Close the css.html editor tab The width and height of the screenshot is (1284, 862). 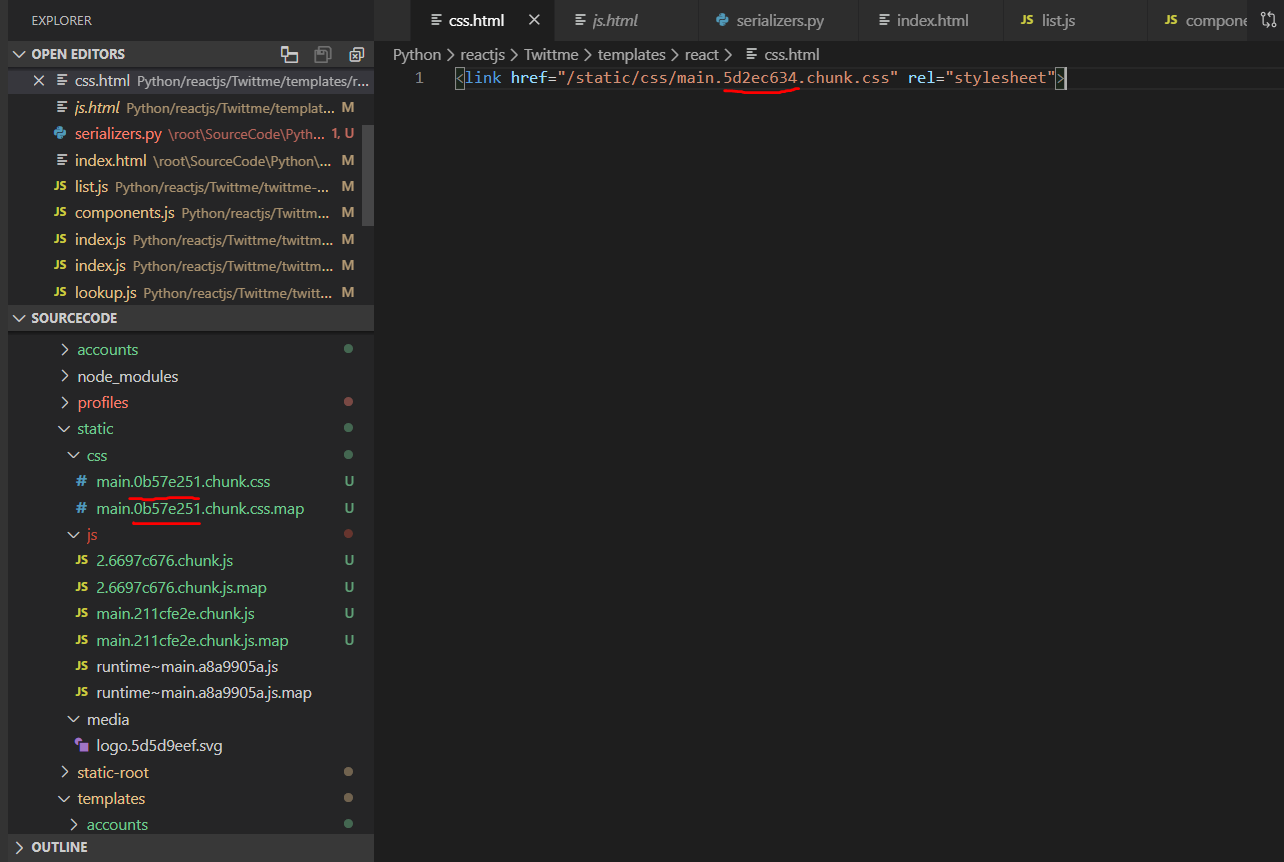pos(534,20)
